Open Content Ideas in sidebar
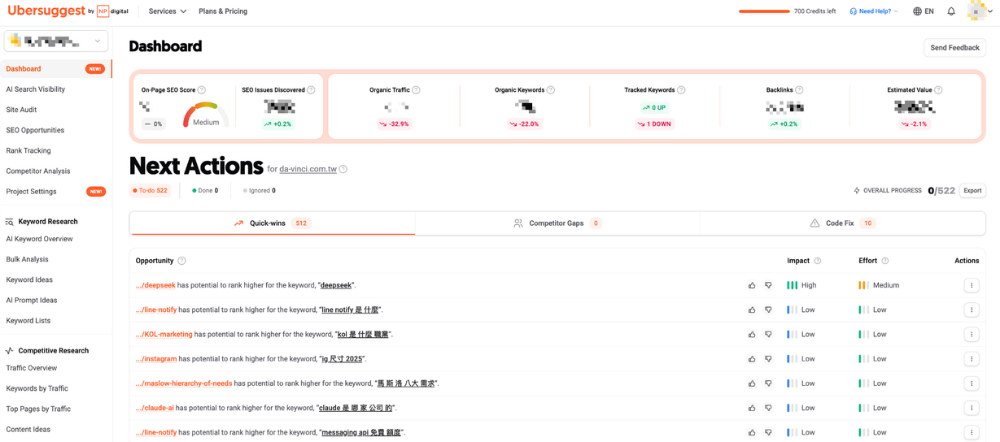This screenshot has height=442, width=1000. (28, 429)
